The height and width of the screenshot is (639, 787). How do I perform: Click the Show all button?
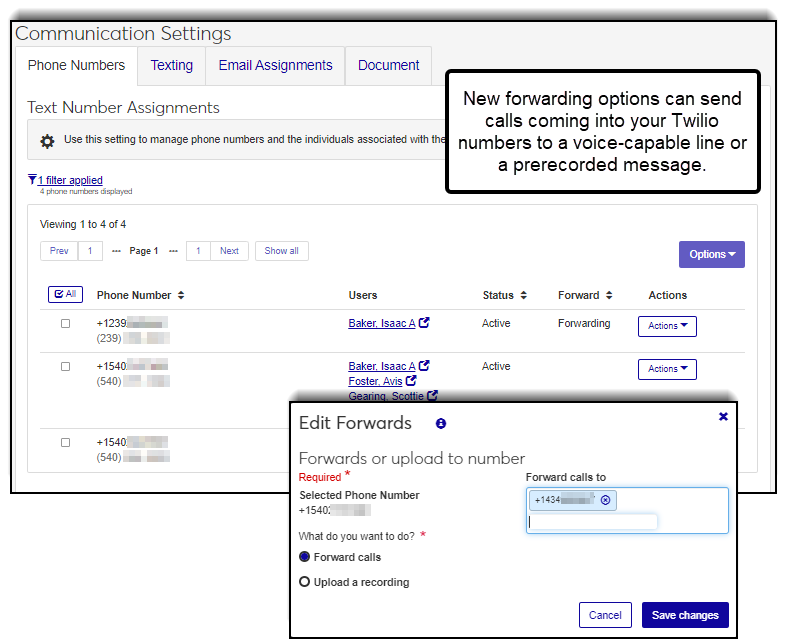(282, 251)
